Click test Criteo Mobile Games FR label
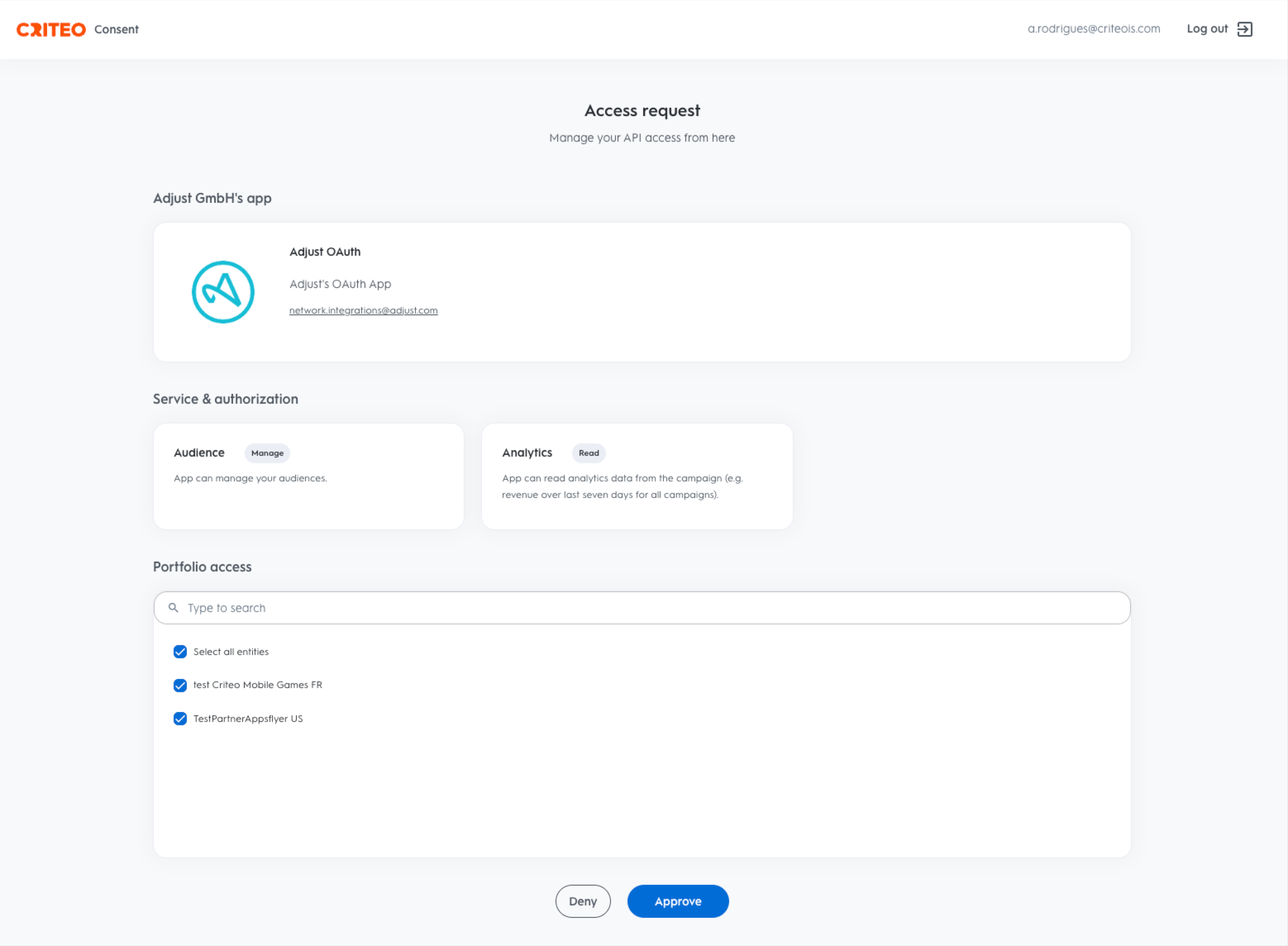 (258, 685)
